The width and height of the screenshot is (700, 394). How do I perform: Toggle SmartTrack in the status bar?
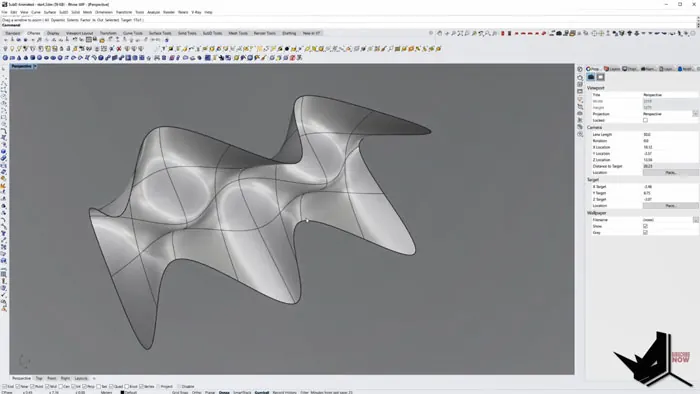coord(242,392)
